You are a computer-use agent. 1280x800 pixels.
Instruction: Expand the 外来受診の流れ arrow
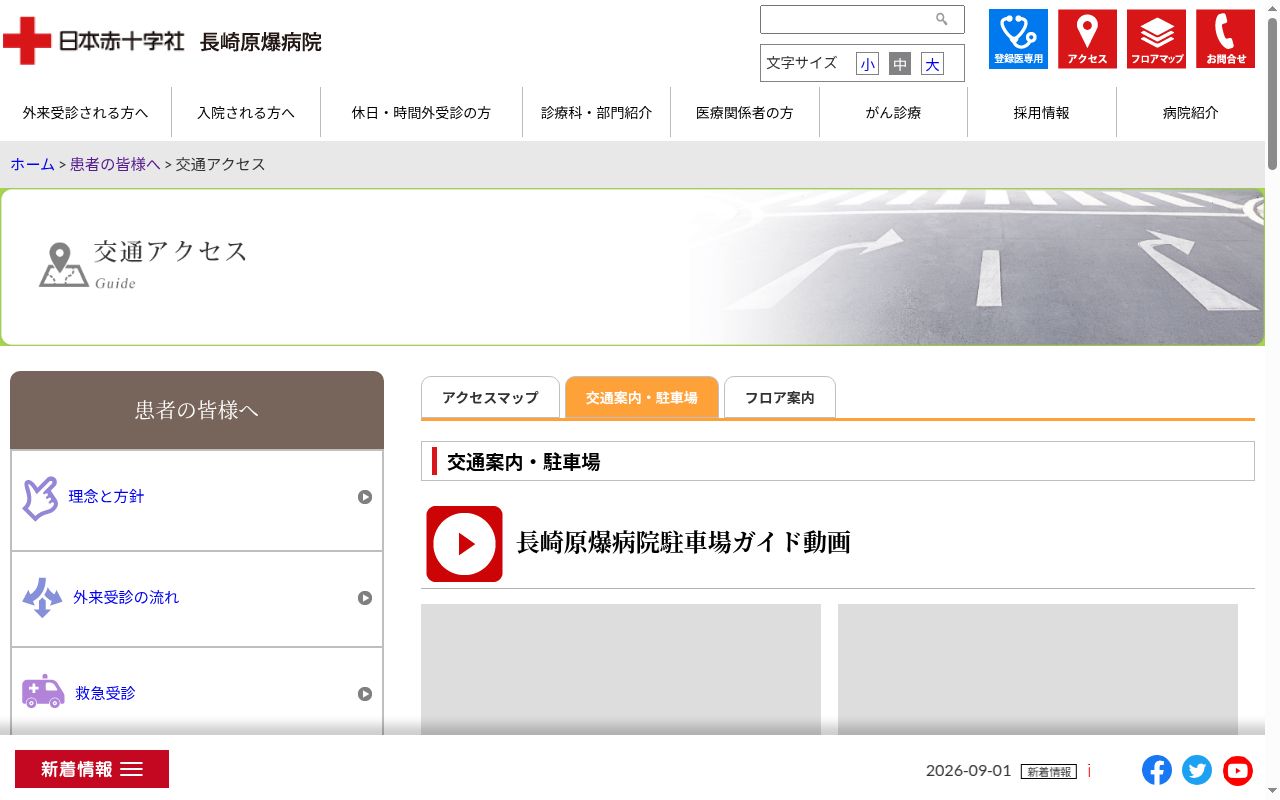[365, 598]
